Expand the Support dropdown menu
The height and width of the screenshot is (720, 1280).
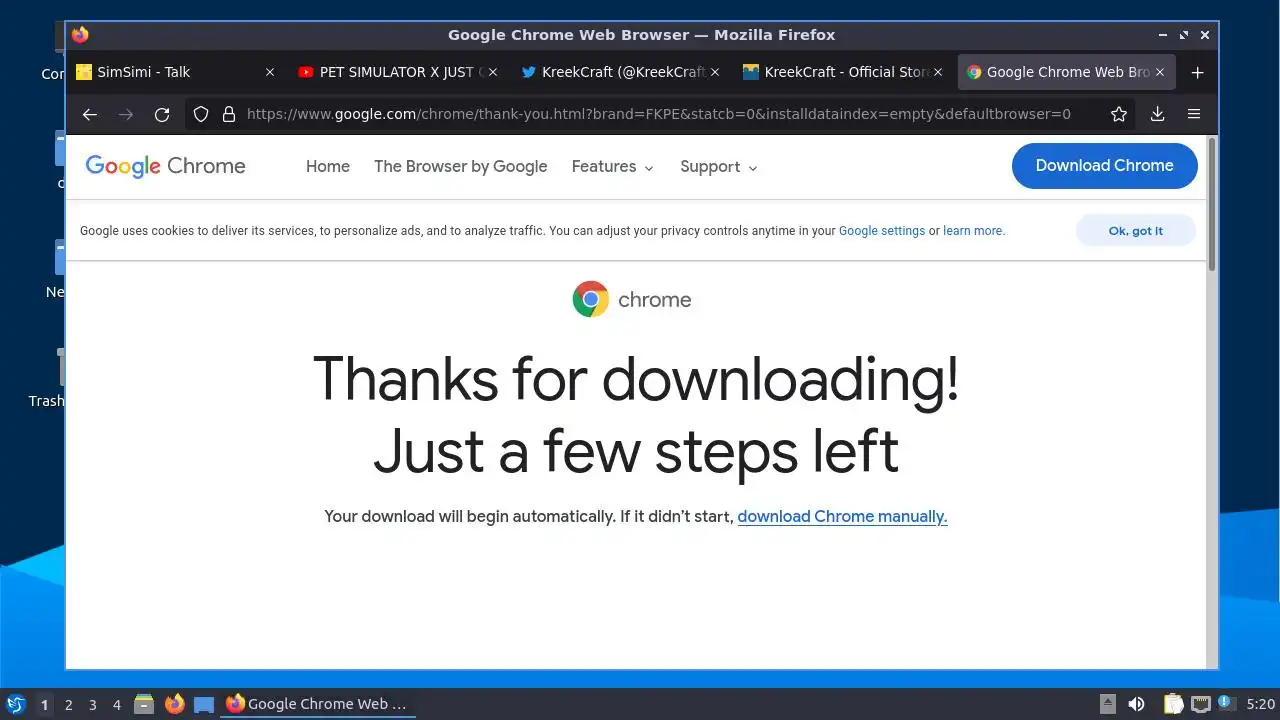[719, 167]
